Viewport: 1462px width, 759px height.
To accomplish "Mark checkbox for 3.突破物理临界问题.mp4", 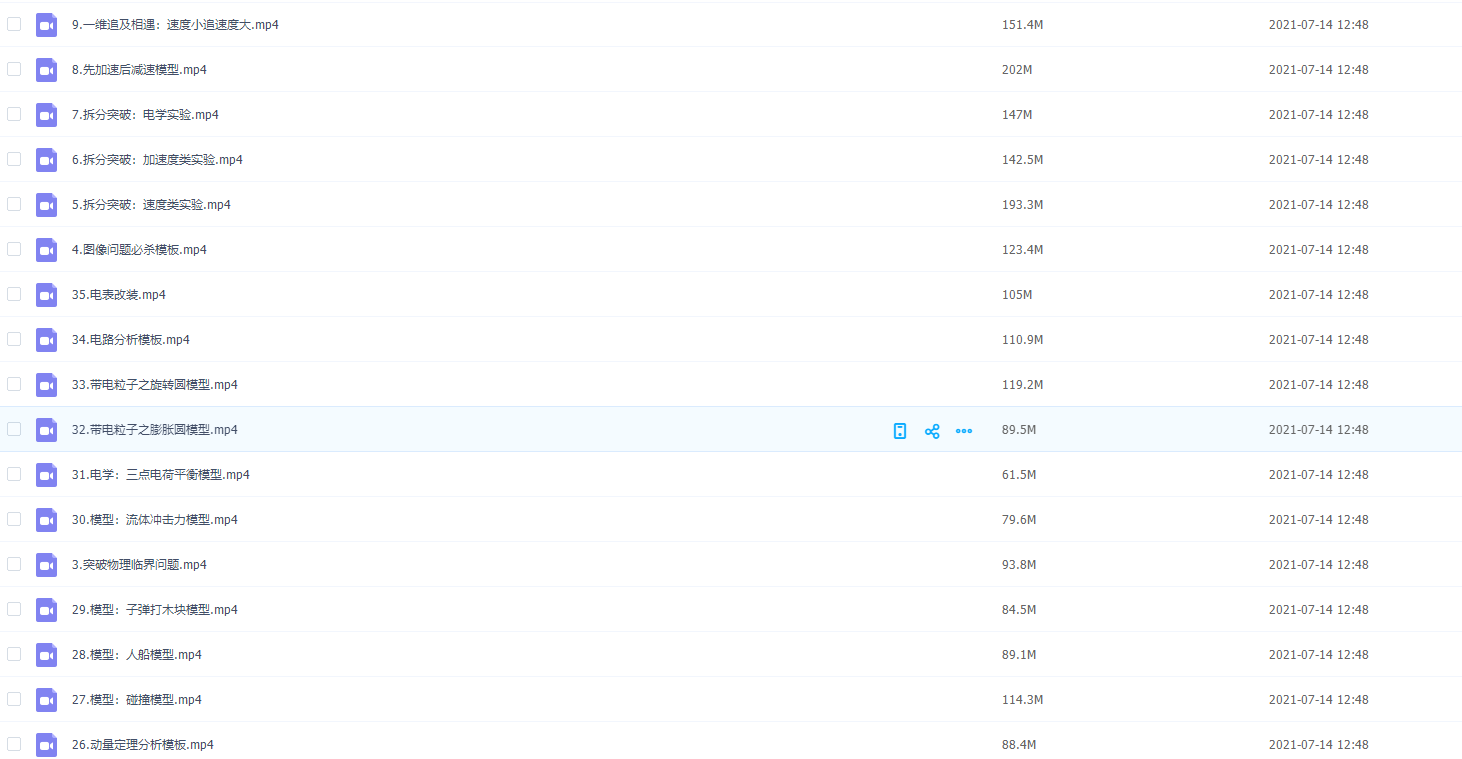I will (14, 564).
